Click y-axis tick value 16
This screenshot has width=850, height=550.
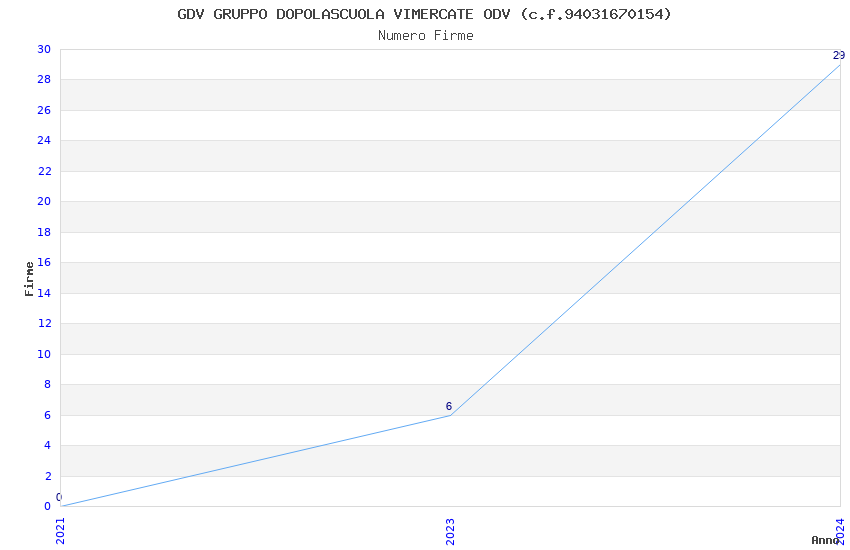(x=44, y=262)
